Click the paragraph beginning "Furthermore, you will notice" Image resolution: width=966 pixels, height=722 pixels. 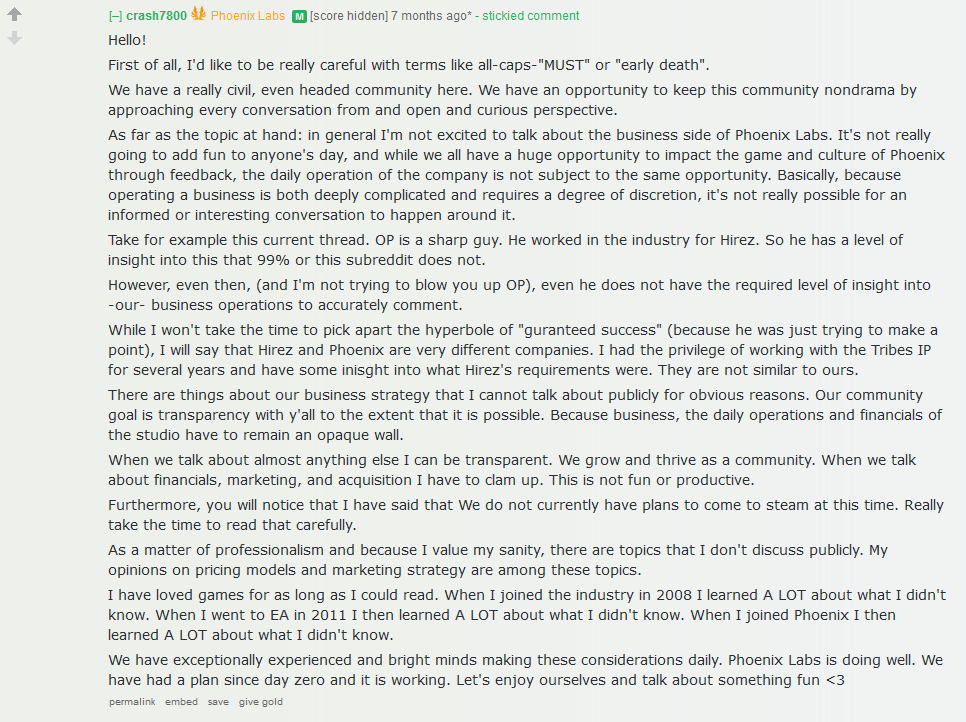[526, 515]
